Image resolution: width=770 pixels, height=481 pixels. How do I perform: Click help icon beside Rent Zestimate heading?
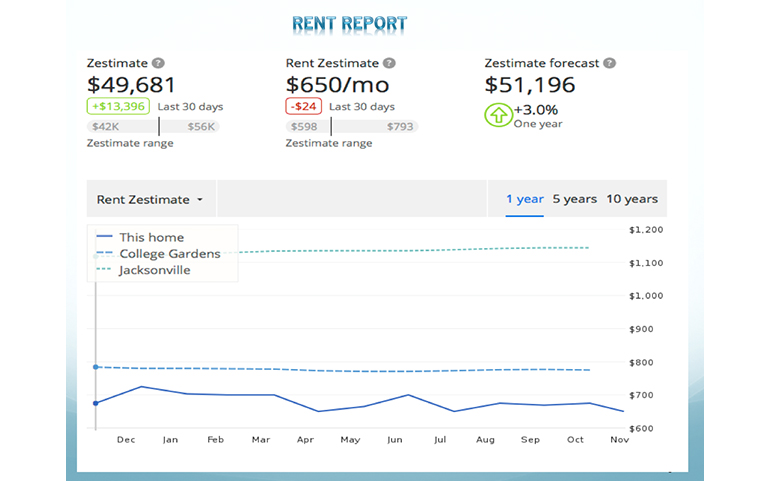(x=389, y=63)
